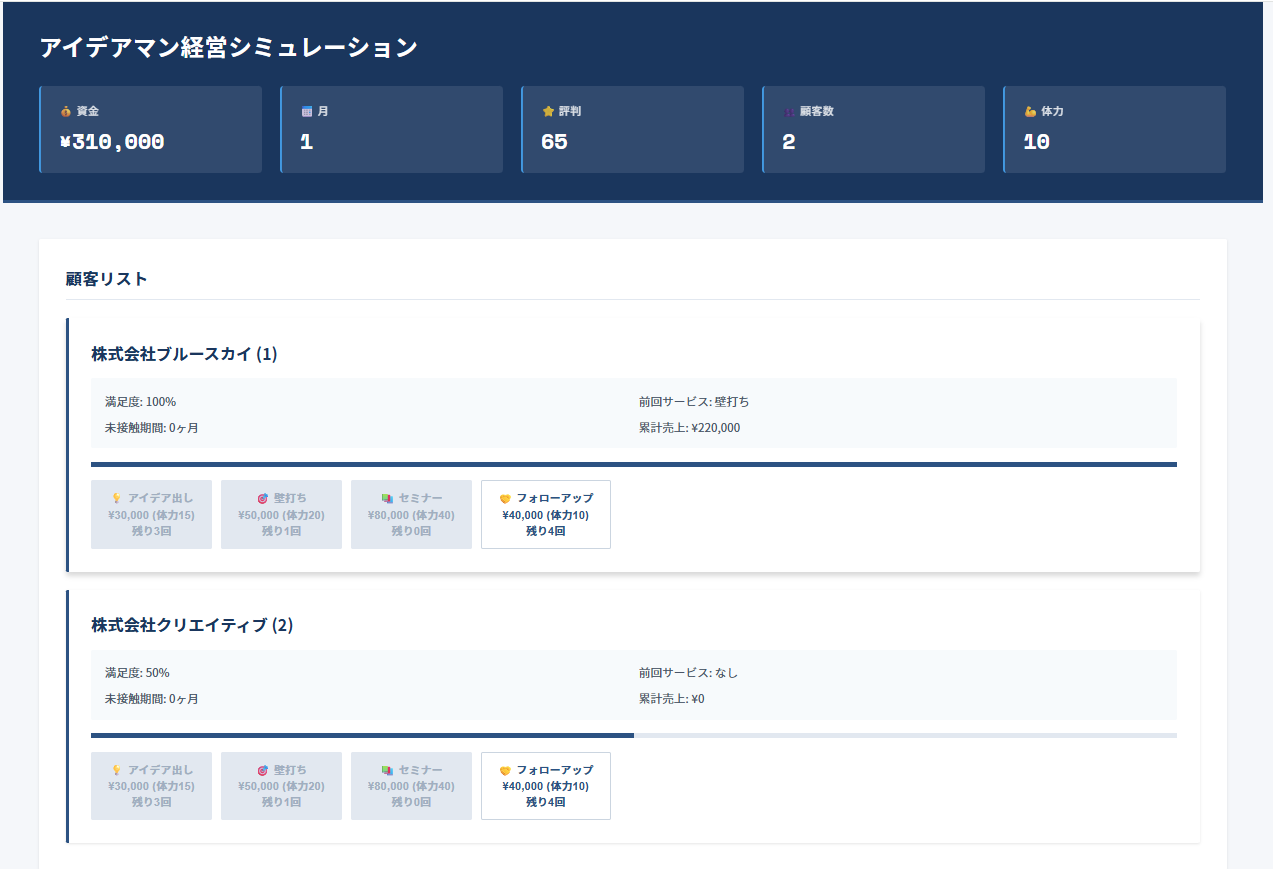Pick 壁打ち service for 株式会社ブルースカイ
The image size is (1273, 869).
tap(281, 514)
